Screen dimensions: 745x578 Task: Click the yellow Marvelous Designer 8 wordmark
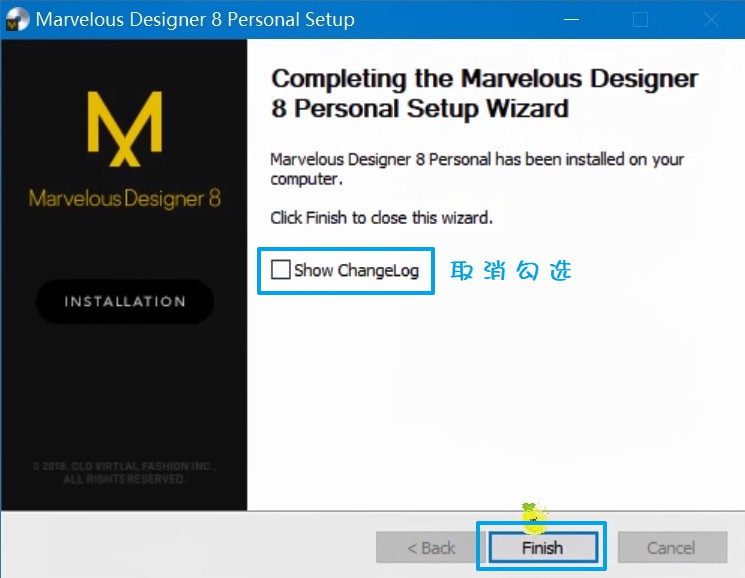point(125,199)
